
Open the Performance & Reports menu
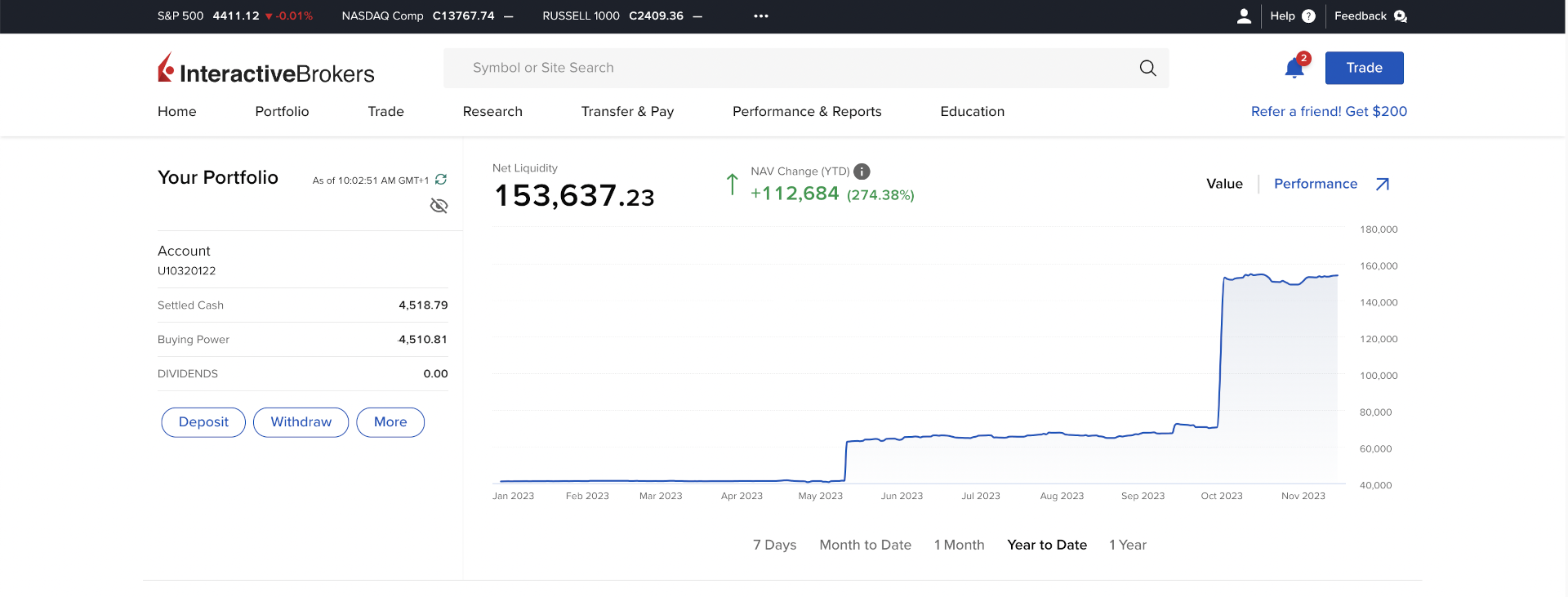pos(806,112)
